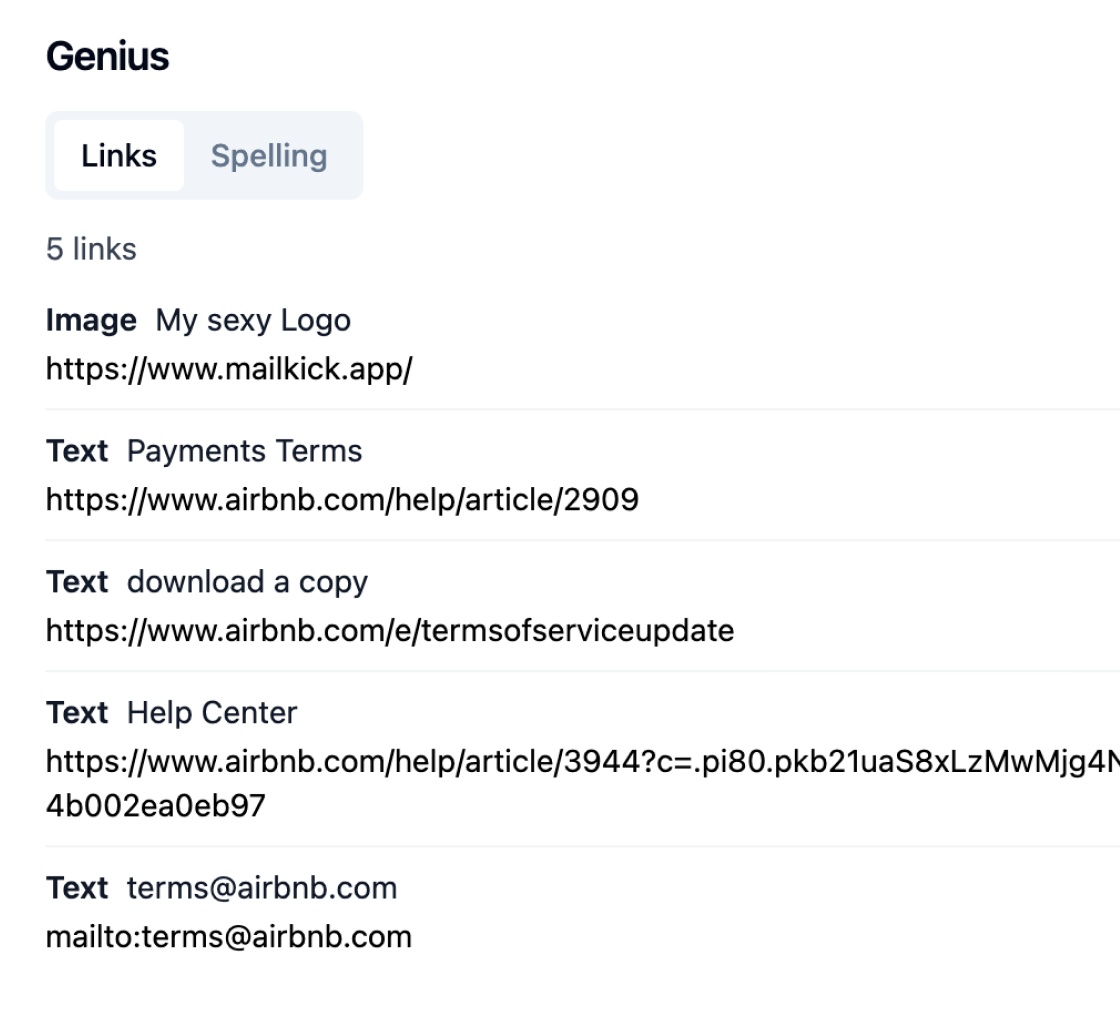Open the mailkick.app logo link
The height and width of the screenshot is (1024, 1120).
click(x=228, y=368)
